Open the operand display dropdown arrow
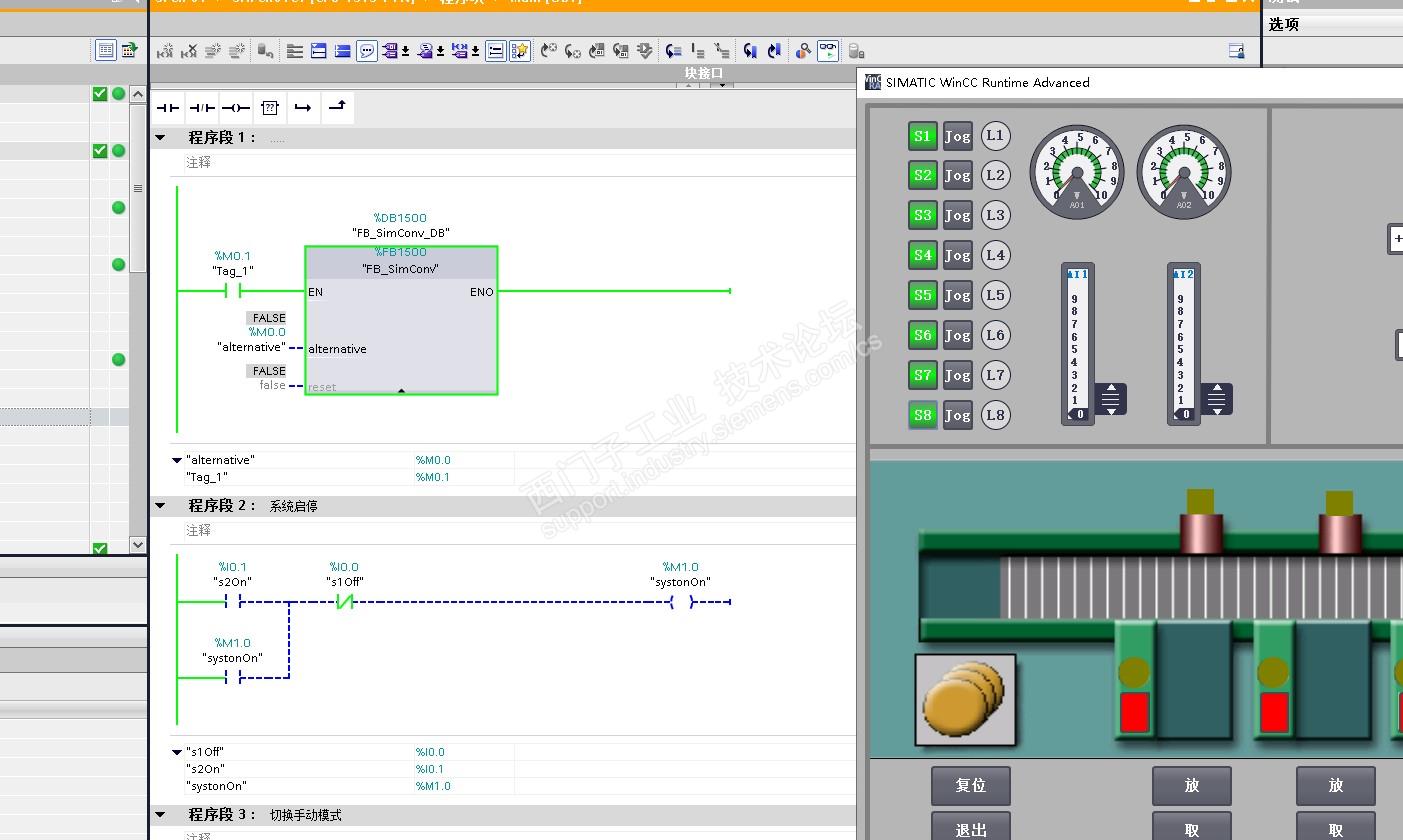This screenshot has height=840, width=1403. coord(406,52)
